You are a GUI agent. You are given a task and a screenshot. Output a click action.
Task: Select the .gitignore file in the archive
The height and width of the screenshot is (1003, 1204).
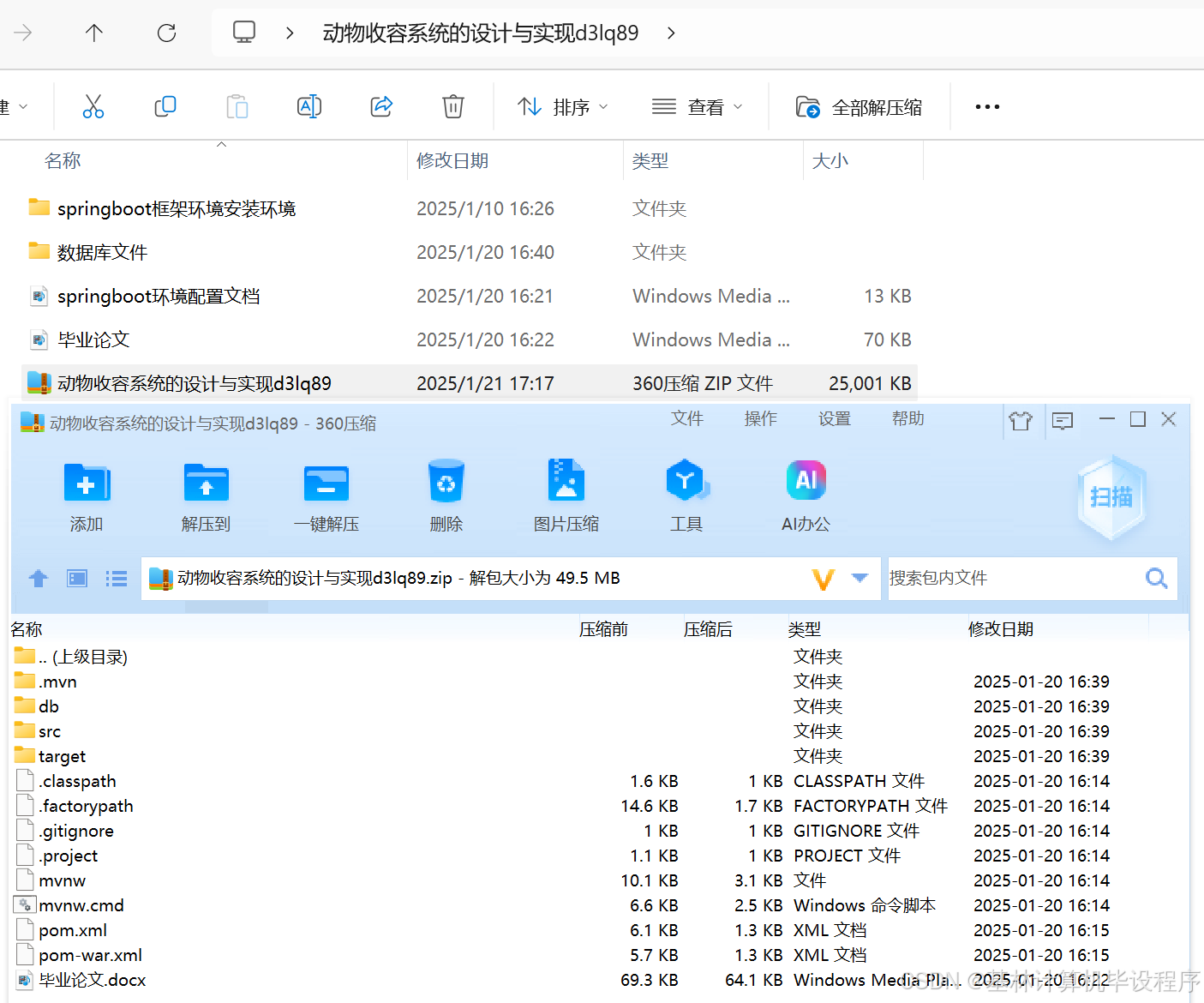65,831
